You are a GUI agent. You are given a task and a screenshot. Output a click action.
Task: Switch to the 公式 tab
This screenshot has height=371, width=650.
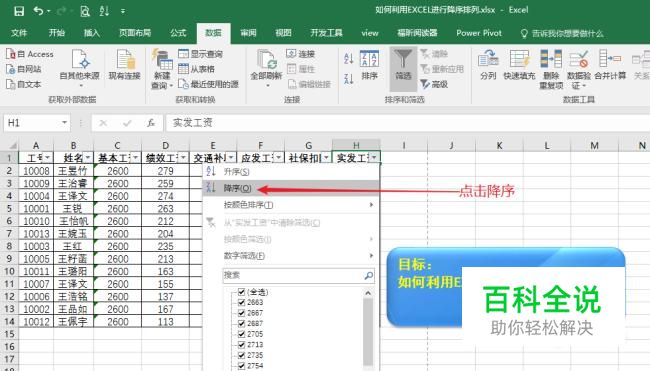point(178,33)
